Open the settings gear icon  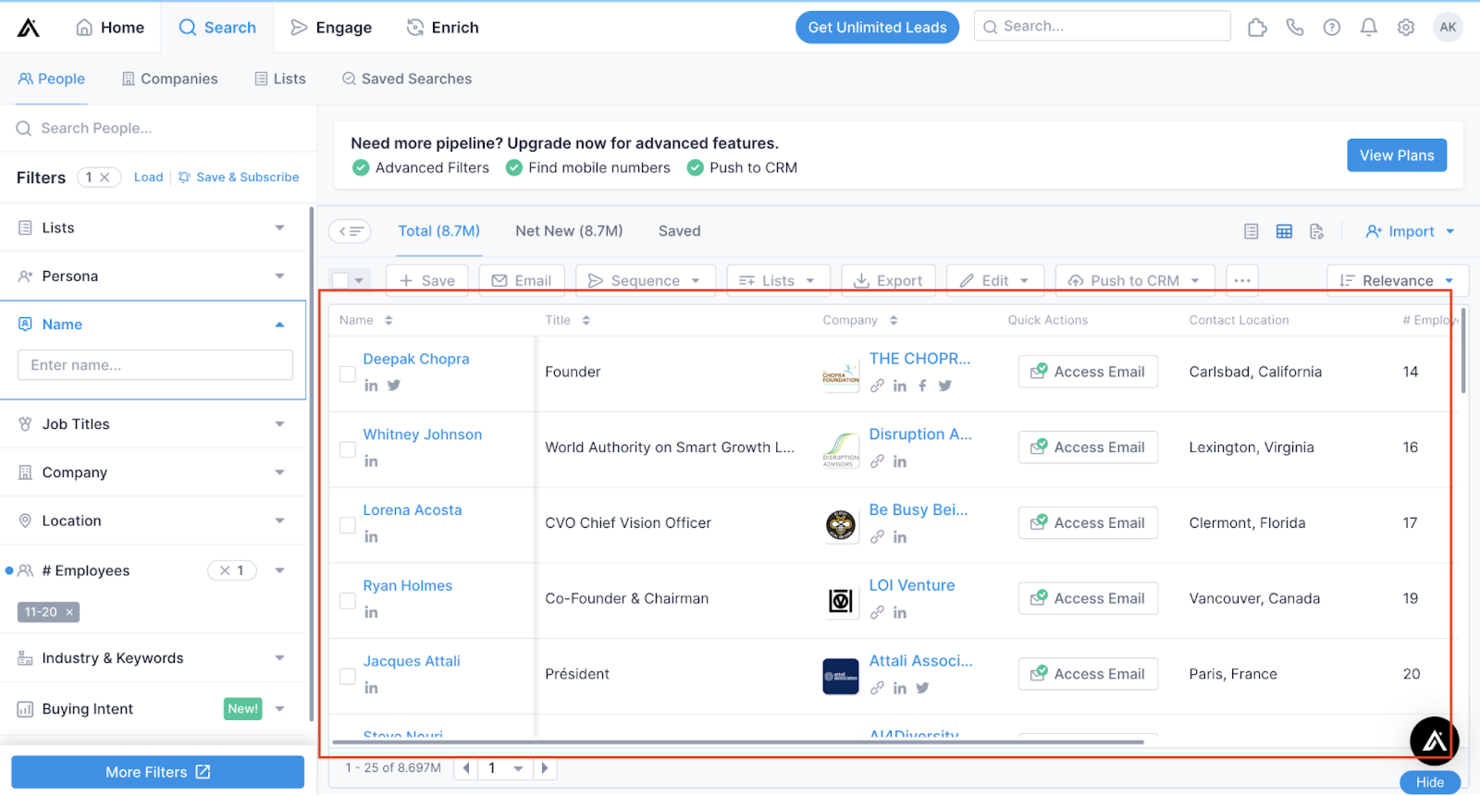[1406, 27]
